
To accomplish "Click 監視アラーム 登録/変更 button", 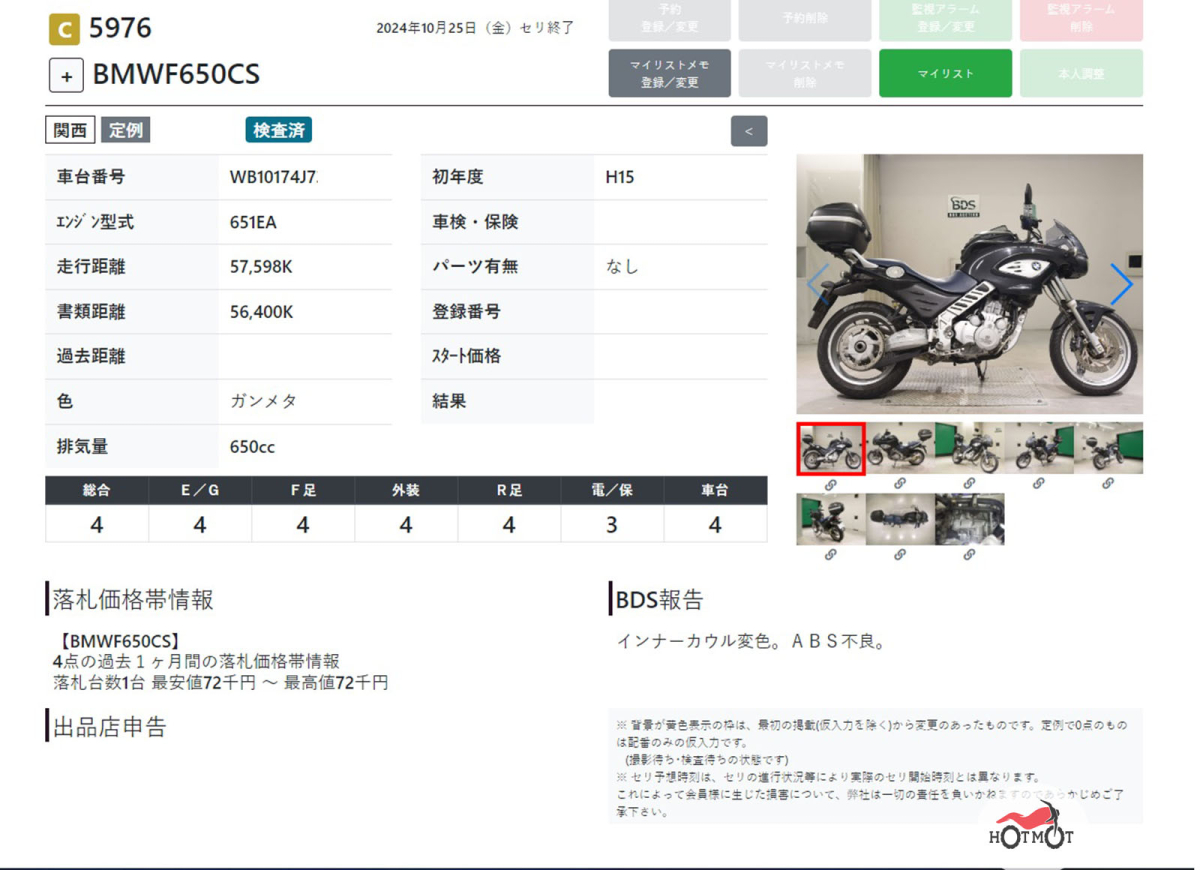I will click(x=945, y=19).
